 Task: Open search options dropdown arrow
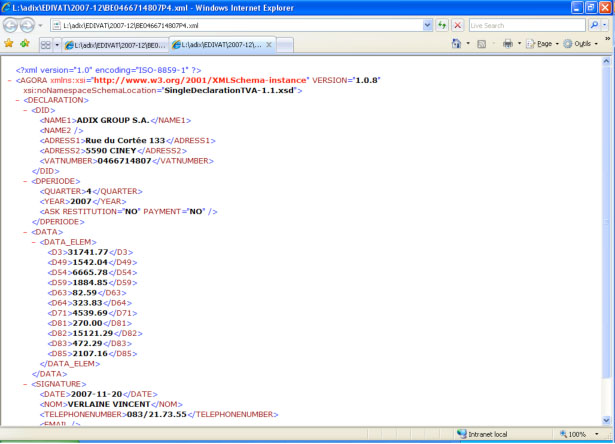(604, 25)
